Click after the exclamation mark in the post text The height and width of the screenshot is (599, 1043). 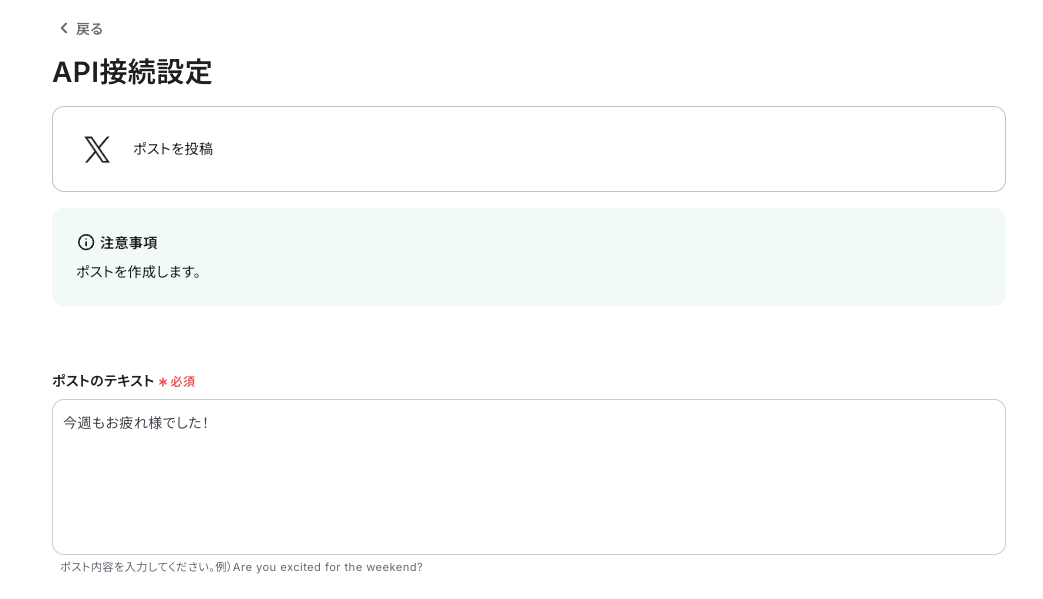coord(210,423)
